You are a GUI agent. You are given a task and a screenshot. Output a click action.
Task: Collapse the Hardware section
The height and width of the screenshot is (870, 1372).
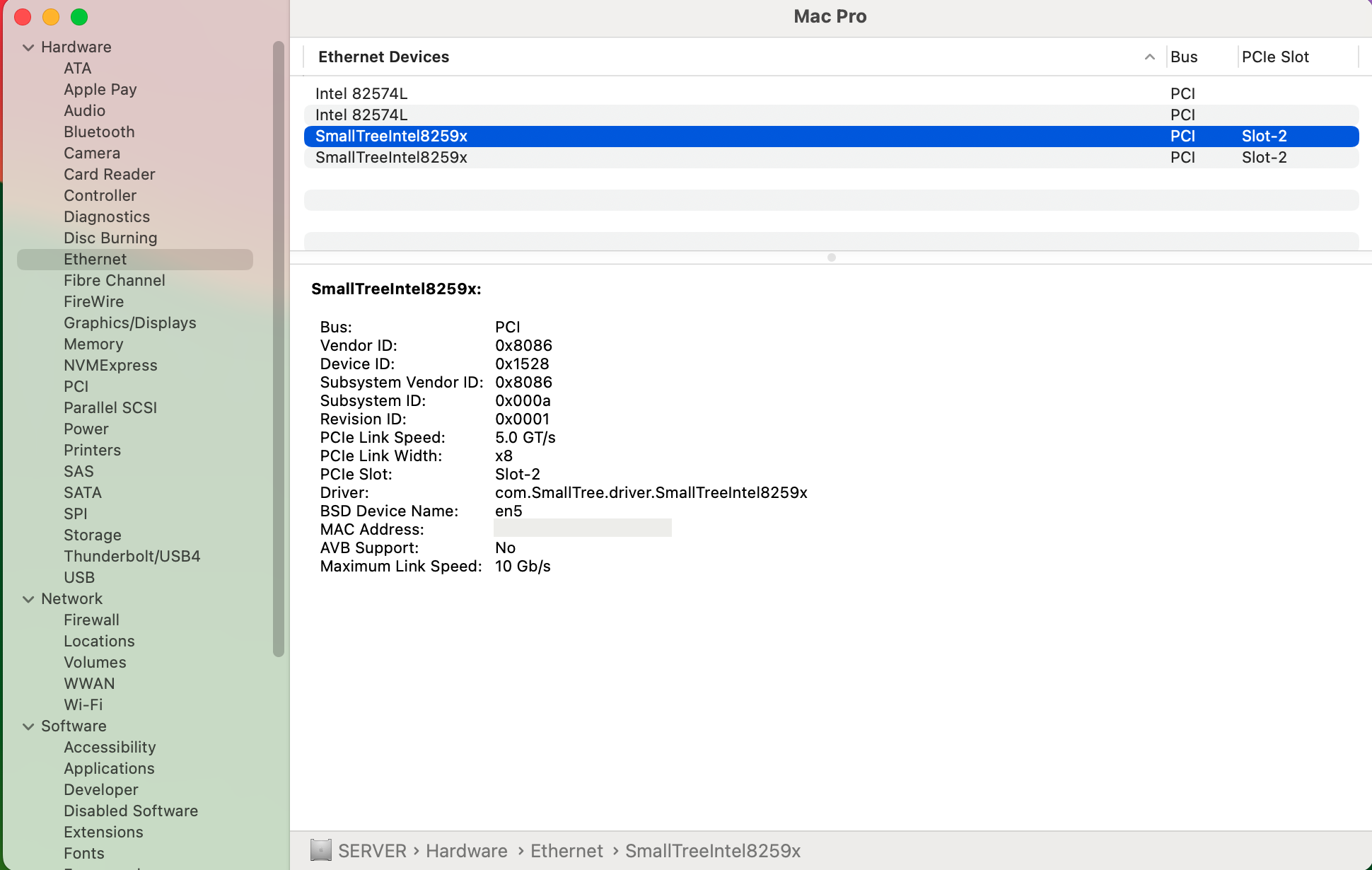pyautogui.click(x=28, y=47)
